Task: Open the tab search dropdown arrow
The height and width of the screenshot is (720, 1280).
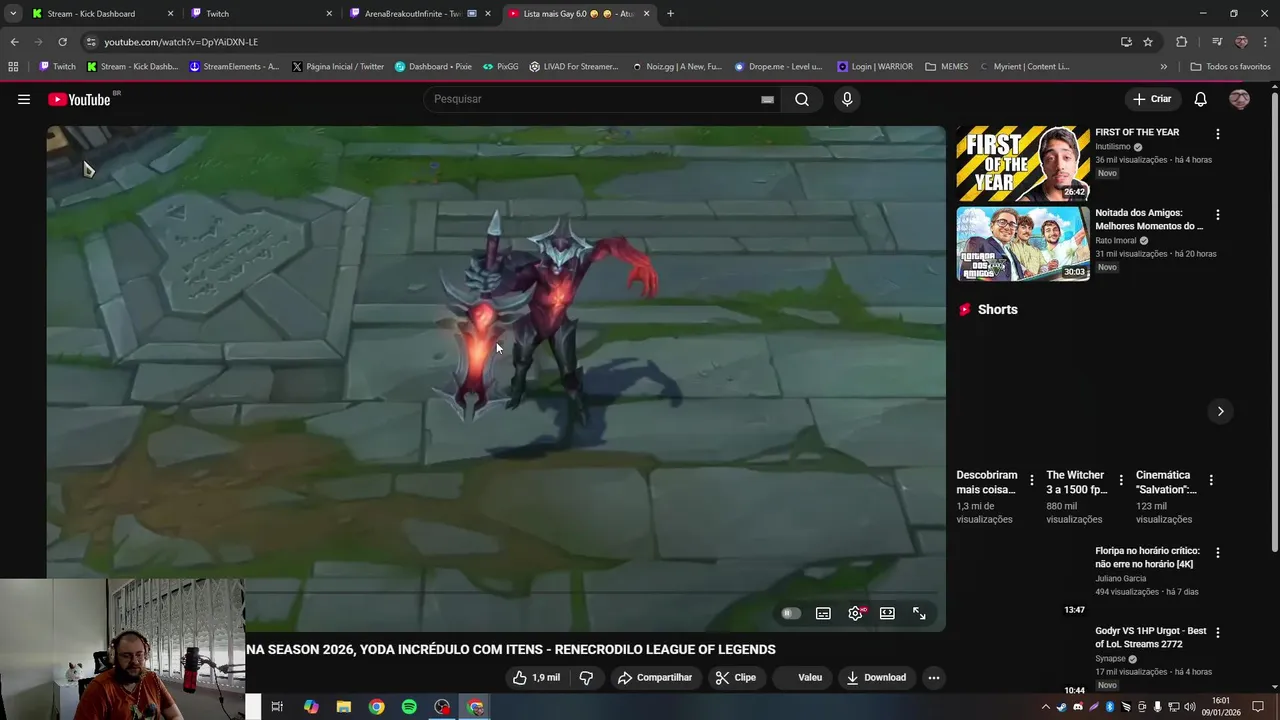Action: pyautogui.click(x=12, y=14)
